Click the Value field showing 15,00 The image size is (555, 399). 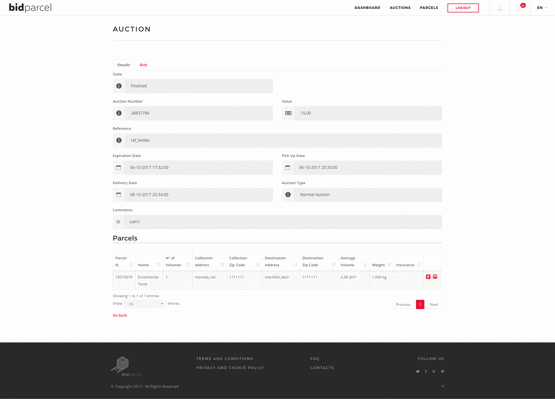coord(368,113)
